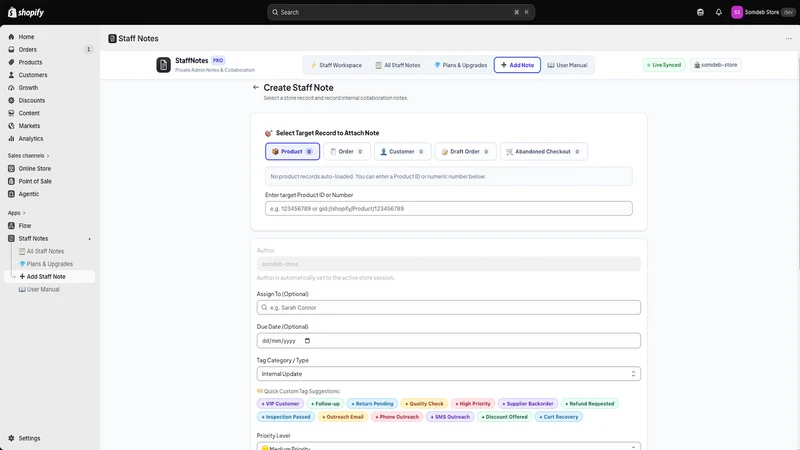Select the Draft Order record type
Image resolution: width=800 pixels, height=450 pixels.
pos(465,152)
